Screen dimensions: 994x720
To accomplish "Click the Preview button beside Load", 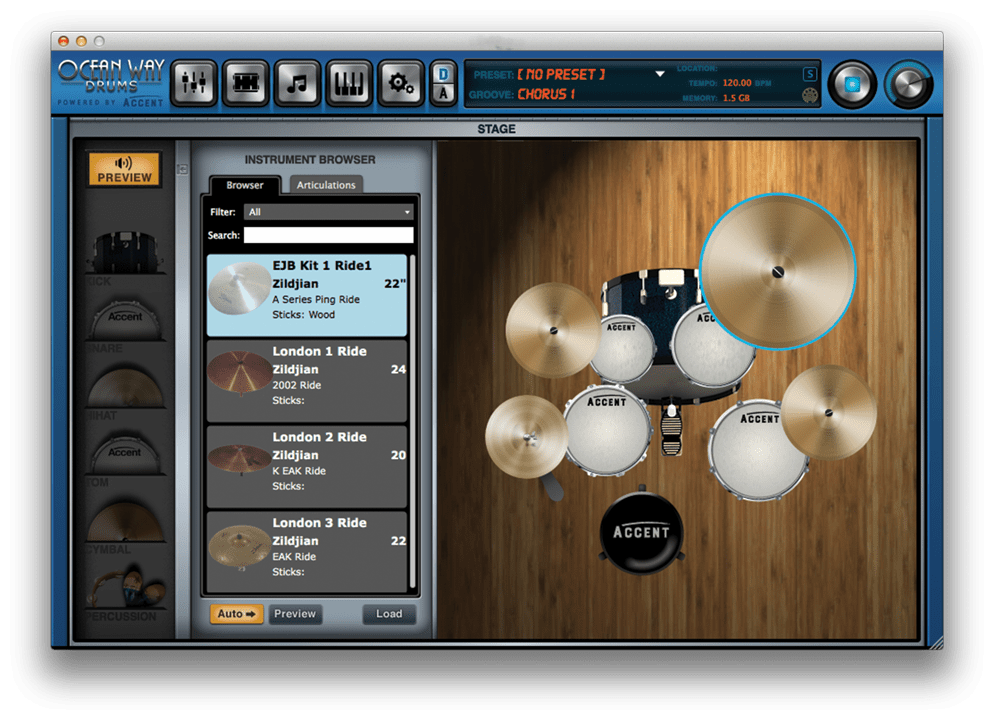I will (295, 614).
